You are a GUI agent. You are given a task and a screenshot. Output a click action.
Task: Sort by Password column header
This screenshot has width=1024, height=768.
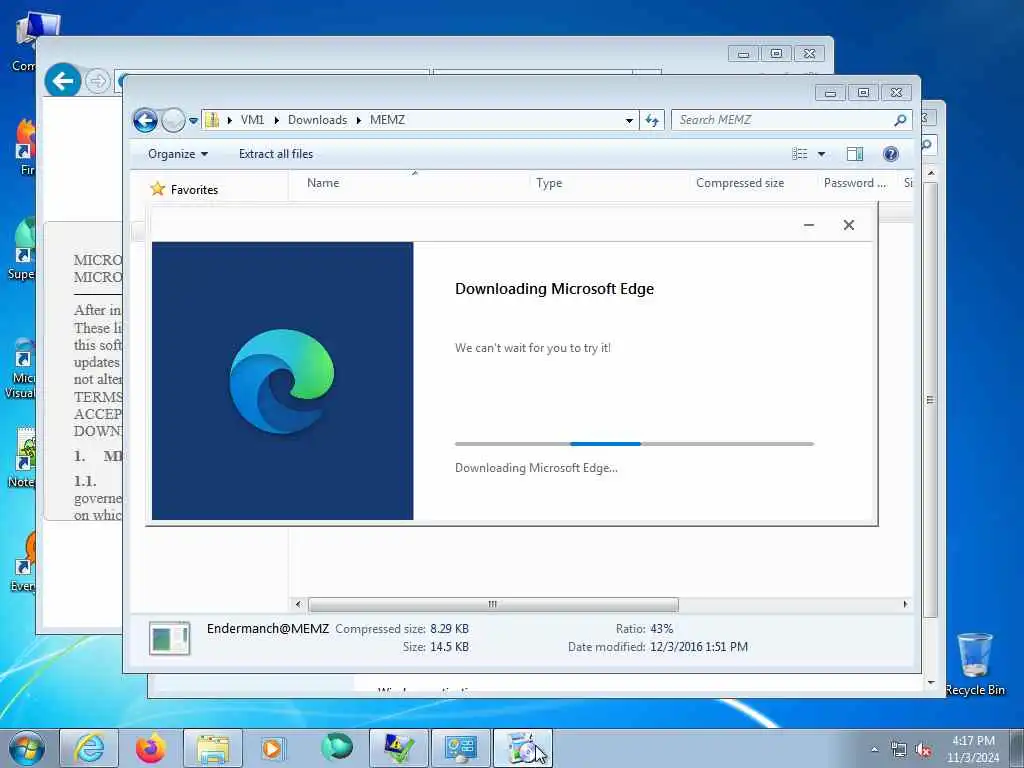855,184
